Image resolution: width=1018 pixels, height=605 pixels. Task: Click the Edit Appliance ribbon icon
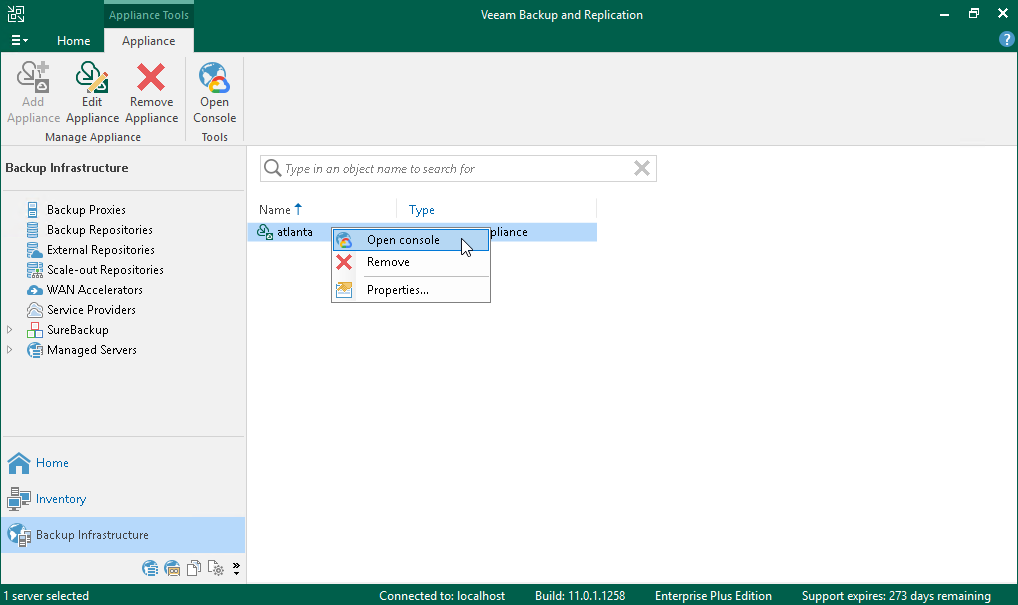tap(92, 77)
